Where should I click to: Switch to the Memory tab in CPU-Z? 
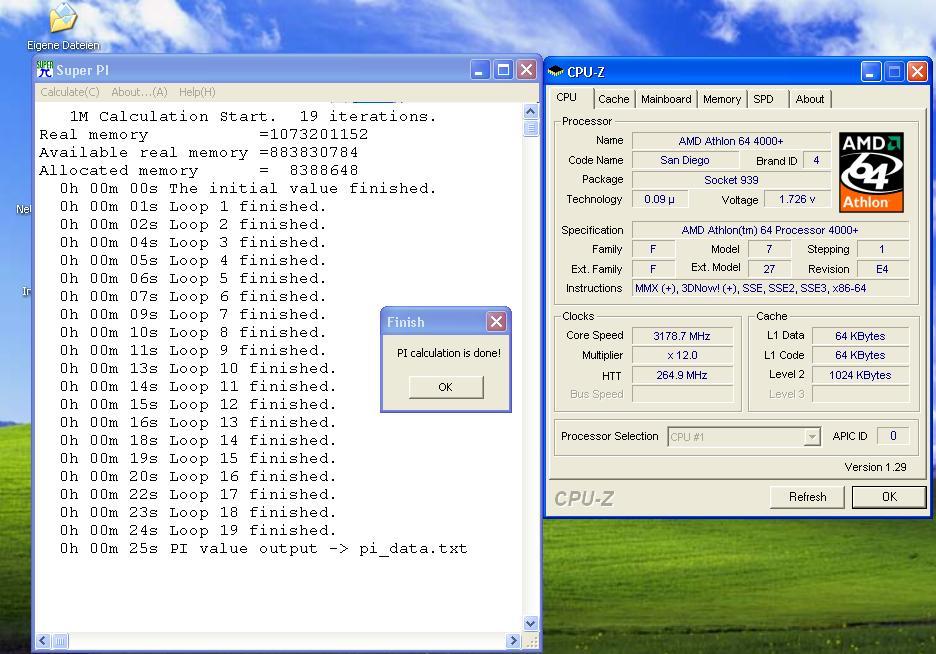pyautogui.click(x=722, y=99)
